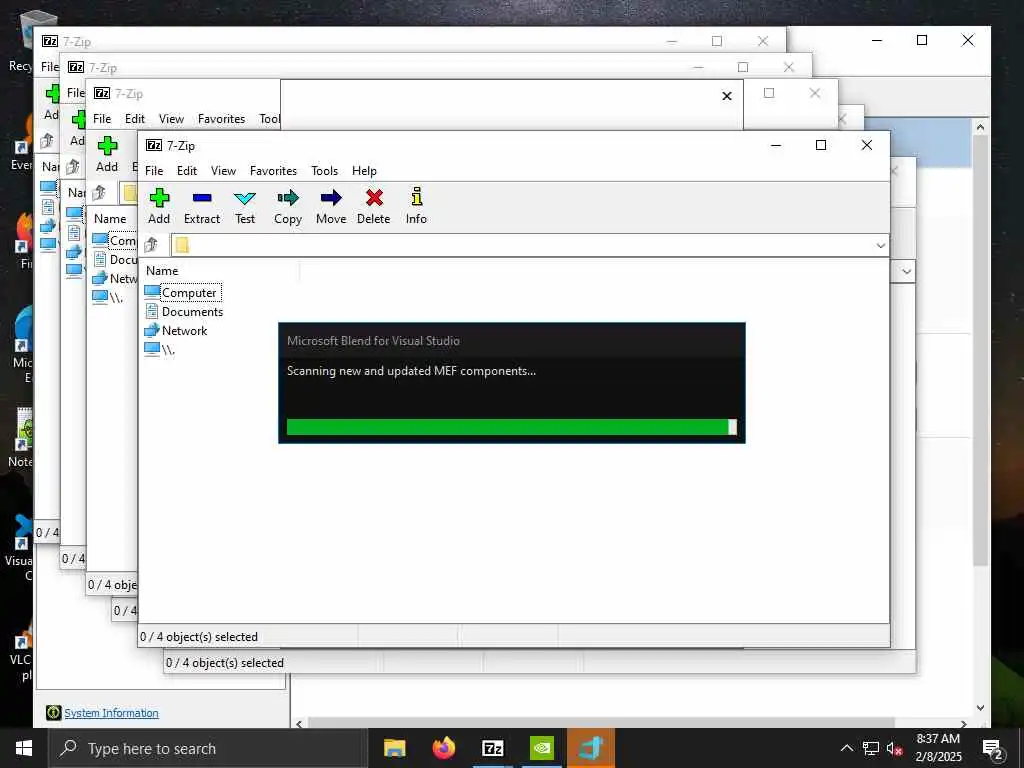Screen dimensions: 1024x768
Task: Select the Network item in the file list
Action: click(176, 330)
